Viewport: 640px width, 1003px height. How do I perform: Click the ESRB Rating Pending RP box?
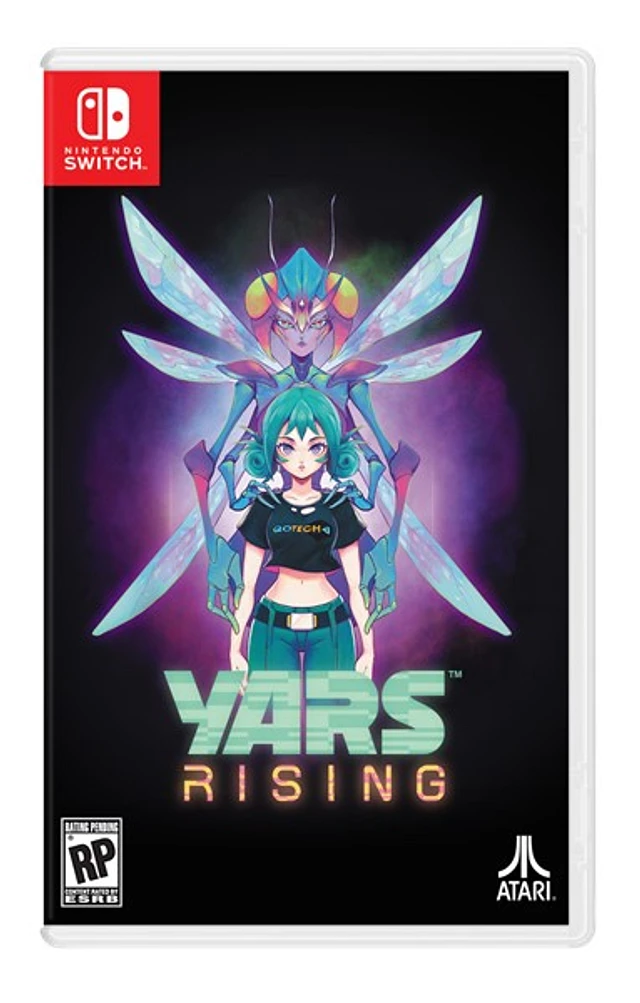(91, 862)
